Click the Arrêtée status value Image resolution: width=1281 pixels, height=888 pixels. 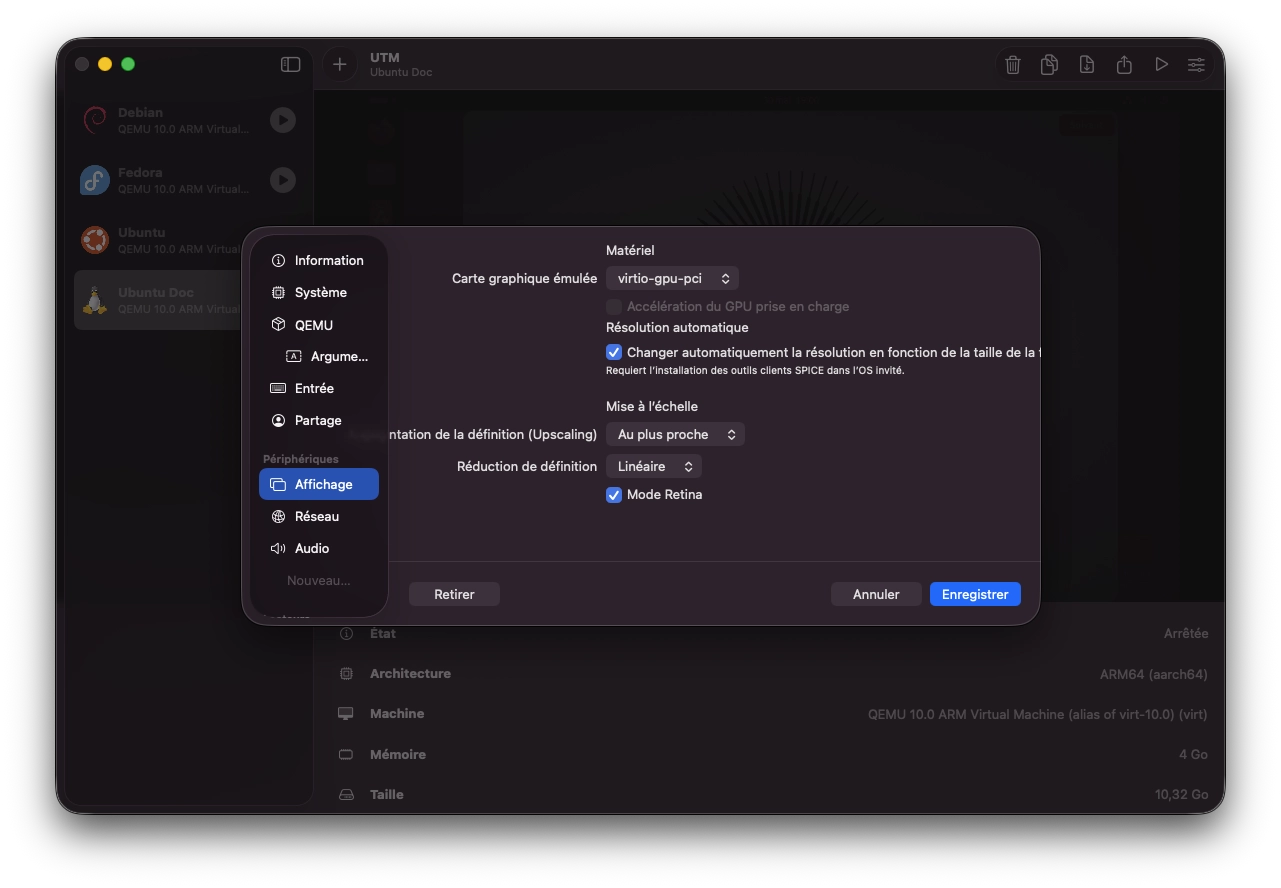(x=1186, y=634)
